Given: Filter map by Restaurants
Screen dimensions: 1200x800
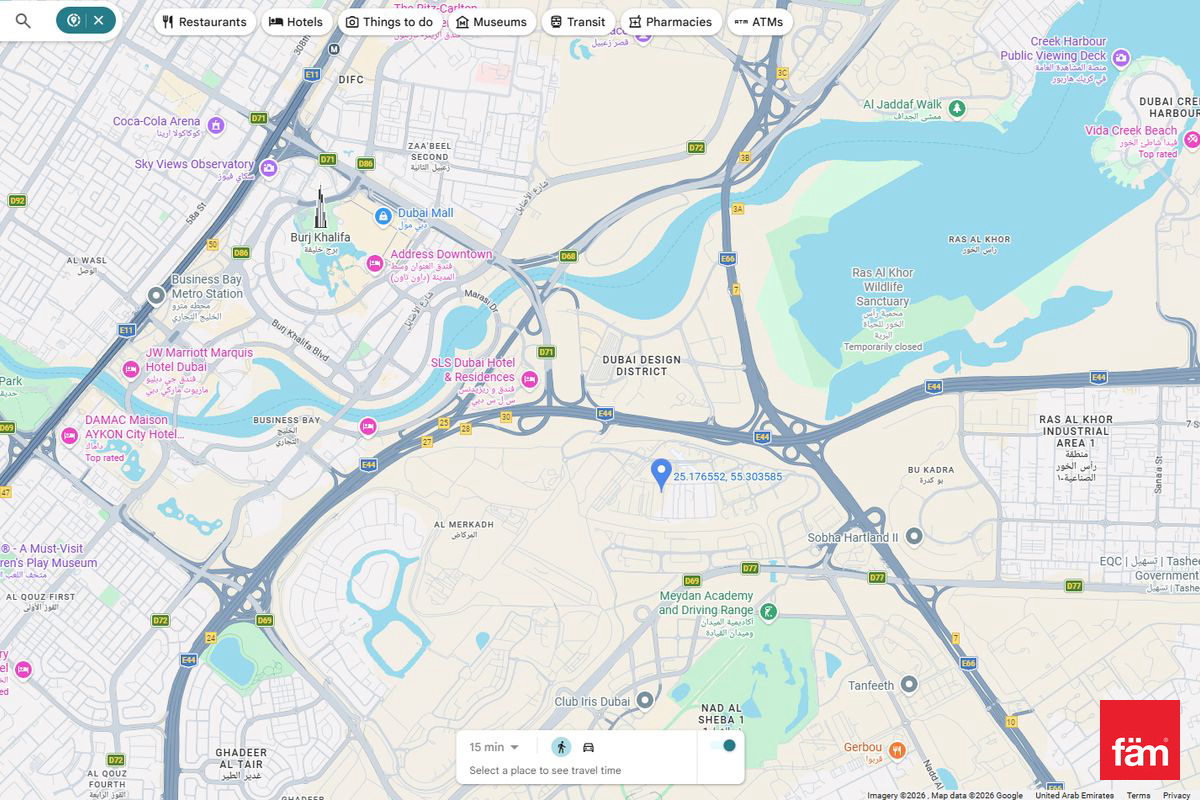Looking at the screenshot, I should pos(204,22).
